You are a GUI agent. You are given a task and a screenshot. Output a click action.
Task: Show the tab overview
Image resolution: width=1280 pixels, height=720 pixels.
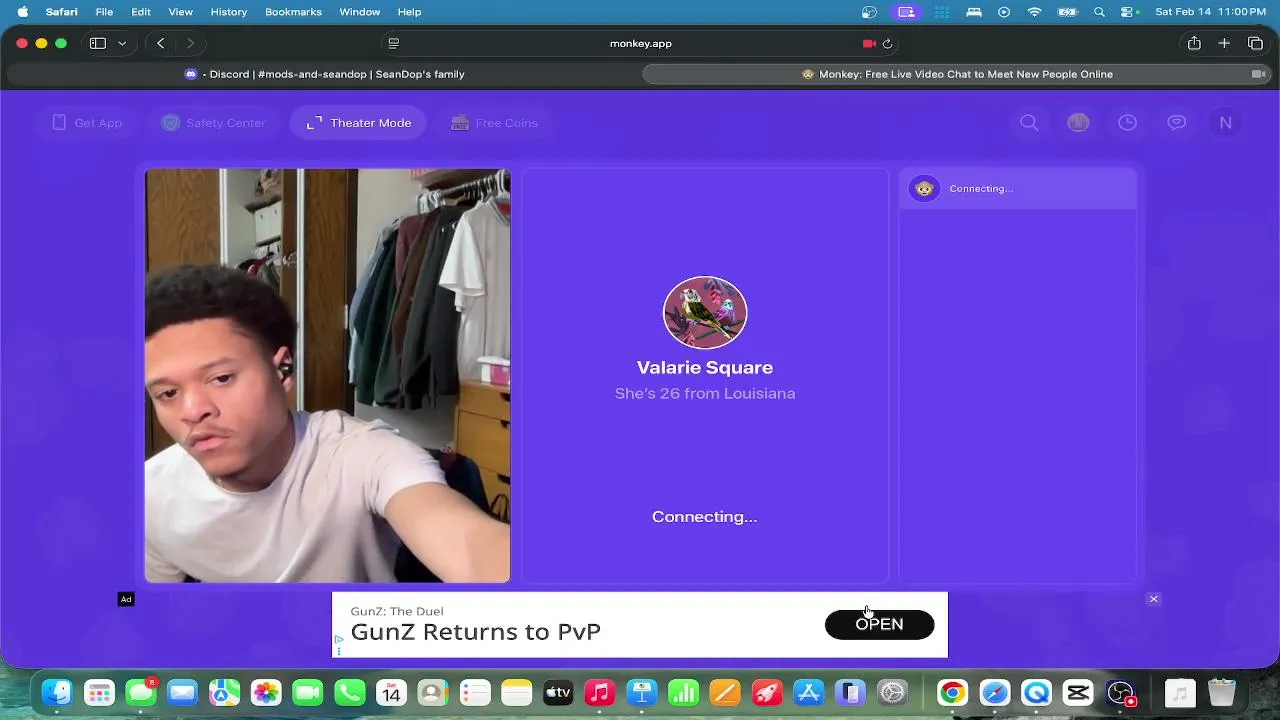[1255, 43]
